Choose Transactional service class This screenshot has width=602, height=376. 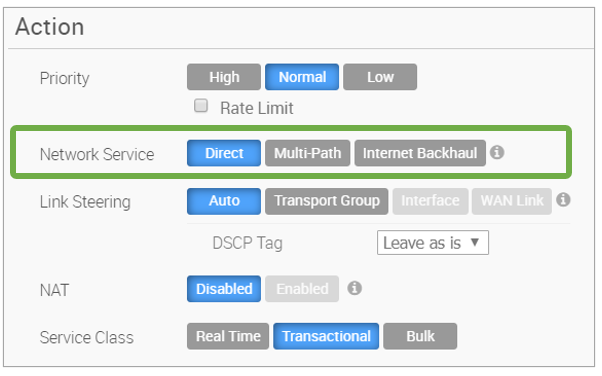tap(326, 336)
